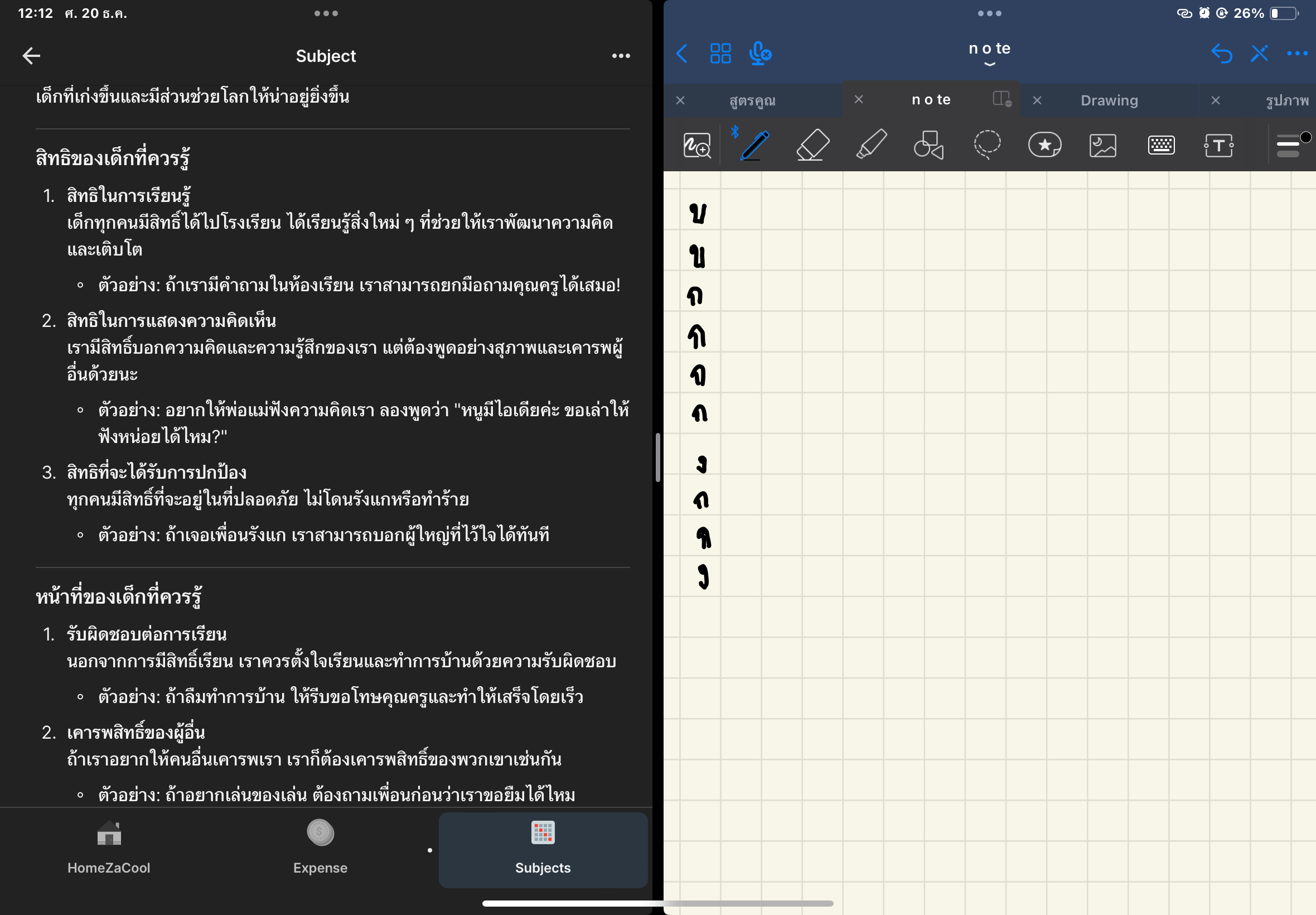This screenshot has width=1316, height=915.
Task: Select the Highlighter tool
Action: (871, 145)
